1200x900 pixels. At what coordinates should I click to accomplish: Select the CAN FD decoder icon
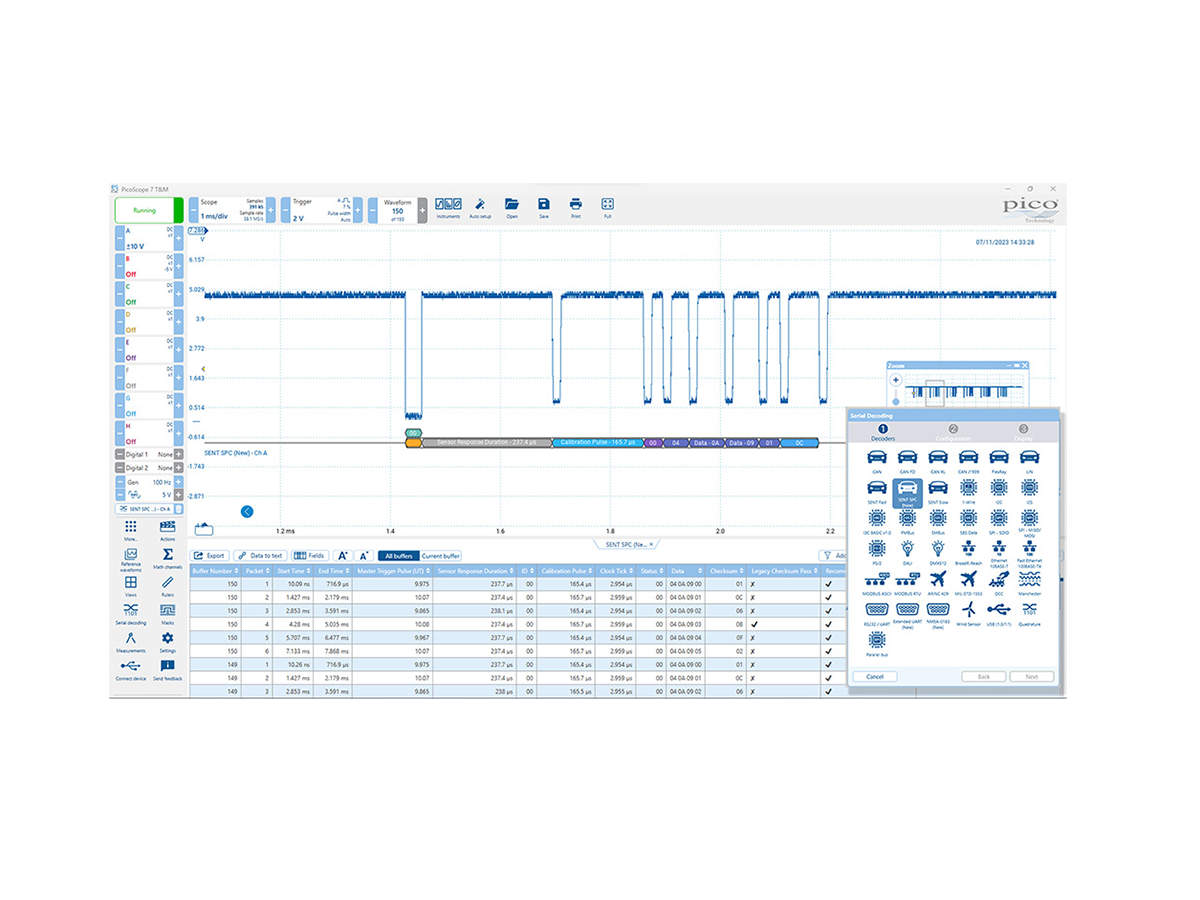click(907, 457)
